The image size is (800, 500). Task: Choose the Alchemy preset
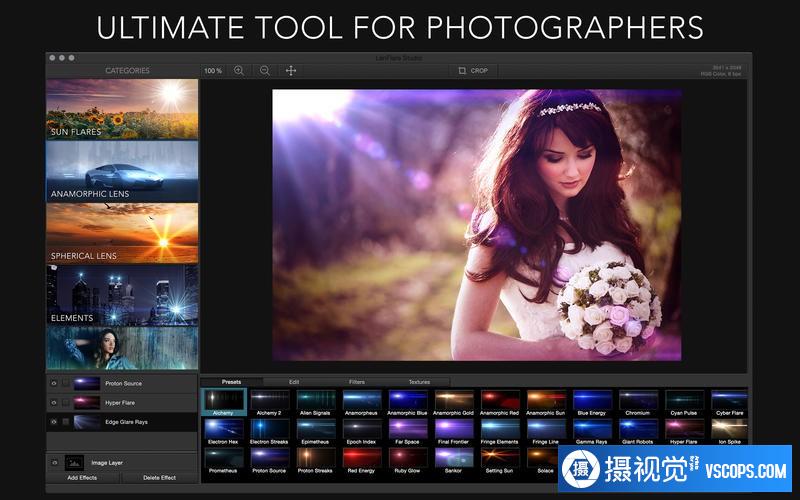coord(223,402)
